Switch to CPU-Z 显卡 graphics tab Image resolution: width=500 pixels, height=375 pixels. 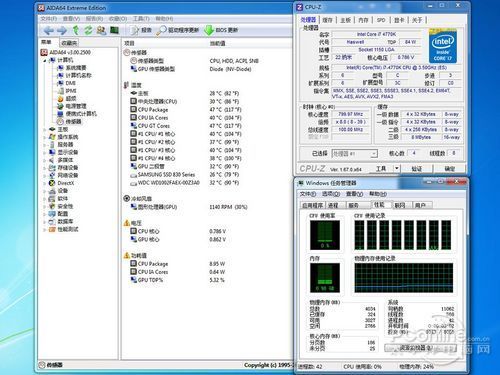point(399,20)
